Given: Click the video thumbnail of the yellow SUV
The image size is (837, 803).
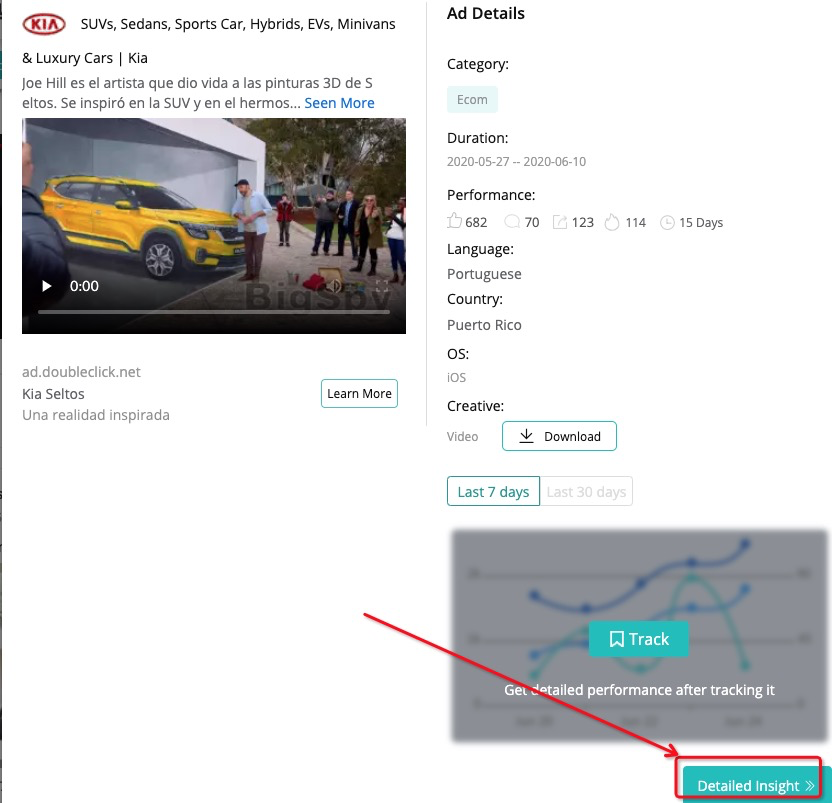Looking at the screenshot, I should coord(214,226).
